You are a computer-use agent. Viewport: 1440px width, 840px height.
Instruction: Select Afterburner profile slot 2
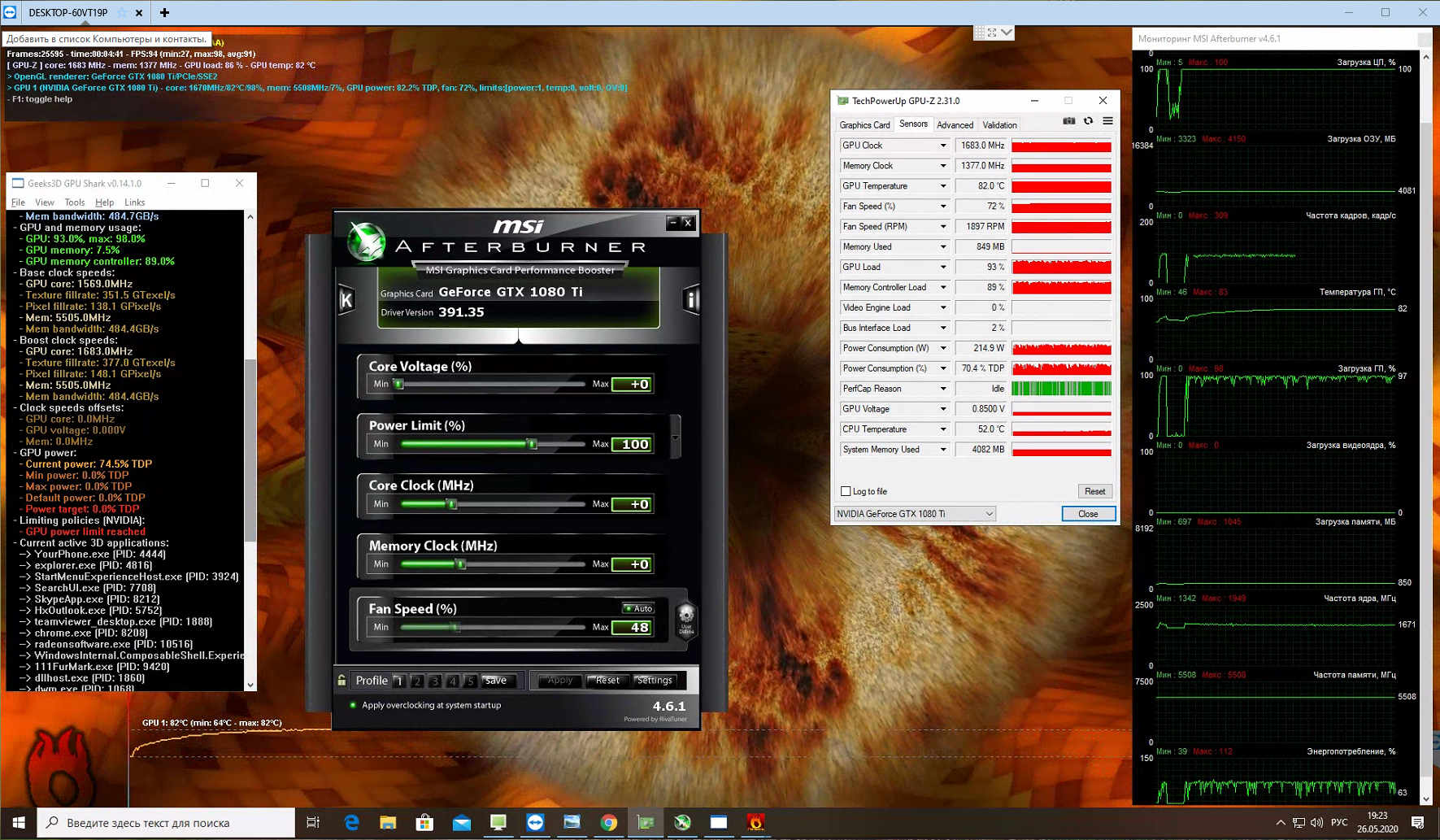point(417,681)
